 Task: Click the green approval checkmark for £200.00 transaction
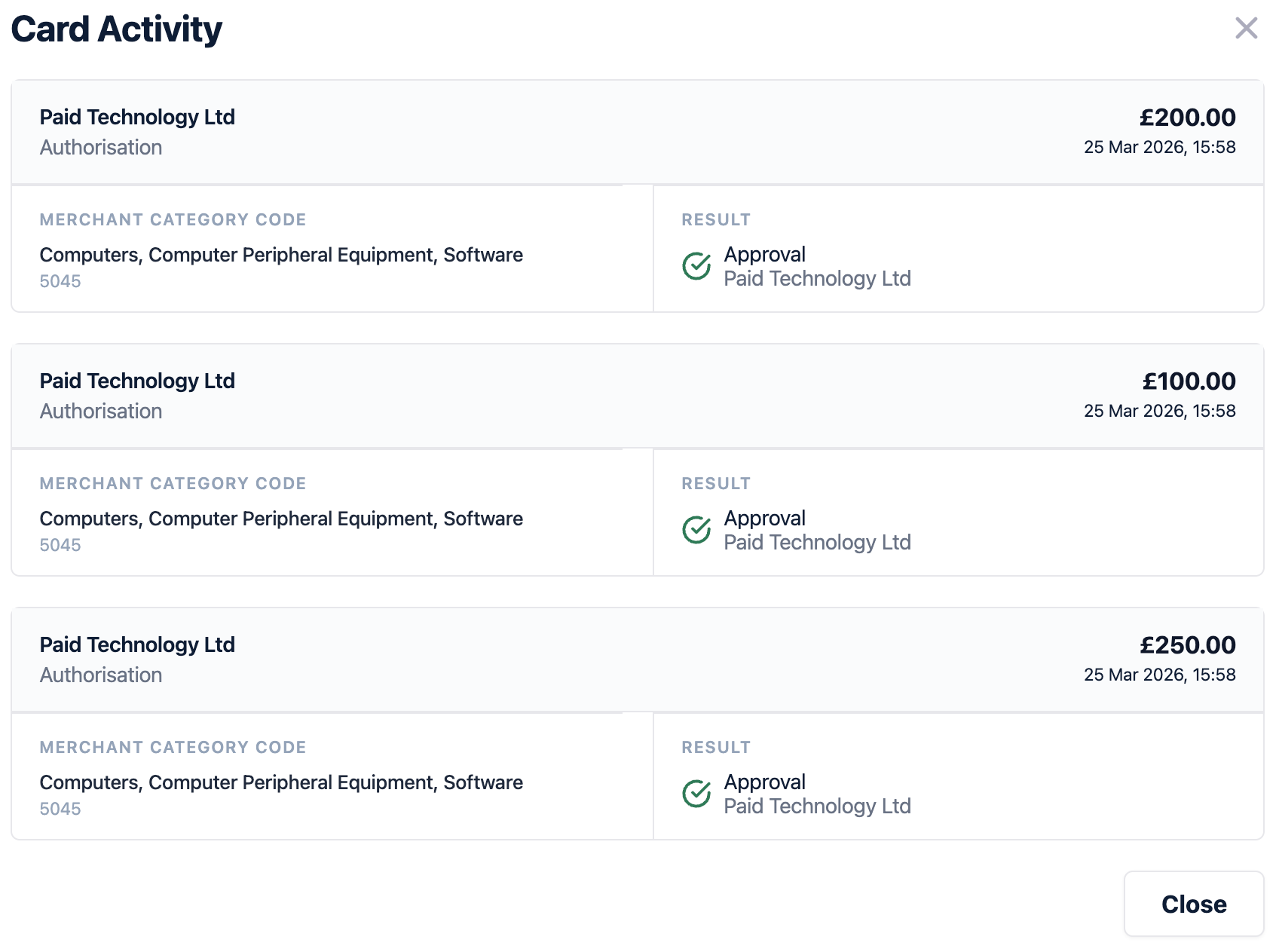click(696, 266)
